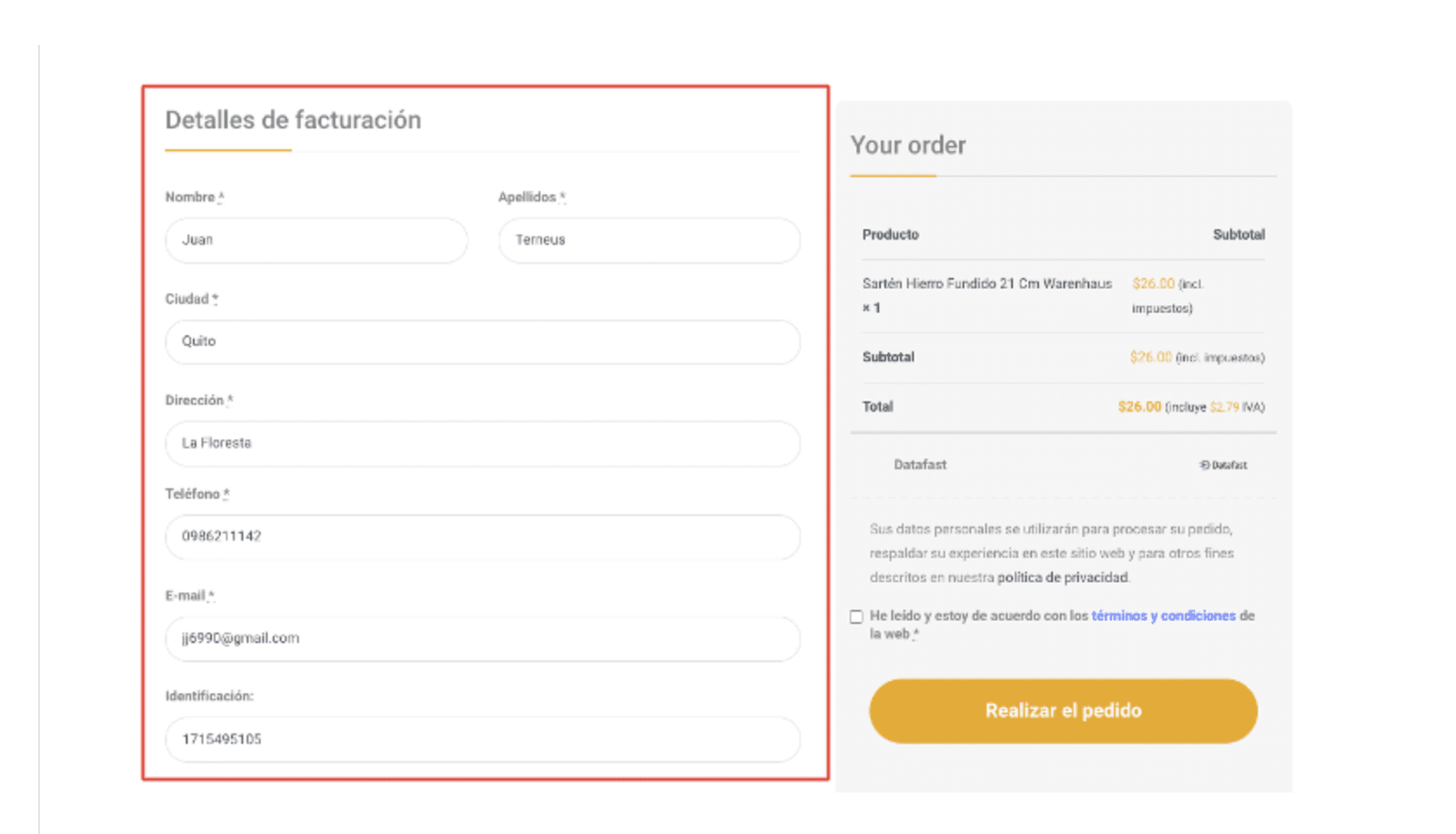The width and height of the screenshot is (1456, 834).
Task: Open the términos y condiciones link
Action: pyautogui.click(x=1160, y=615)
